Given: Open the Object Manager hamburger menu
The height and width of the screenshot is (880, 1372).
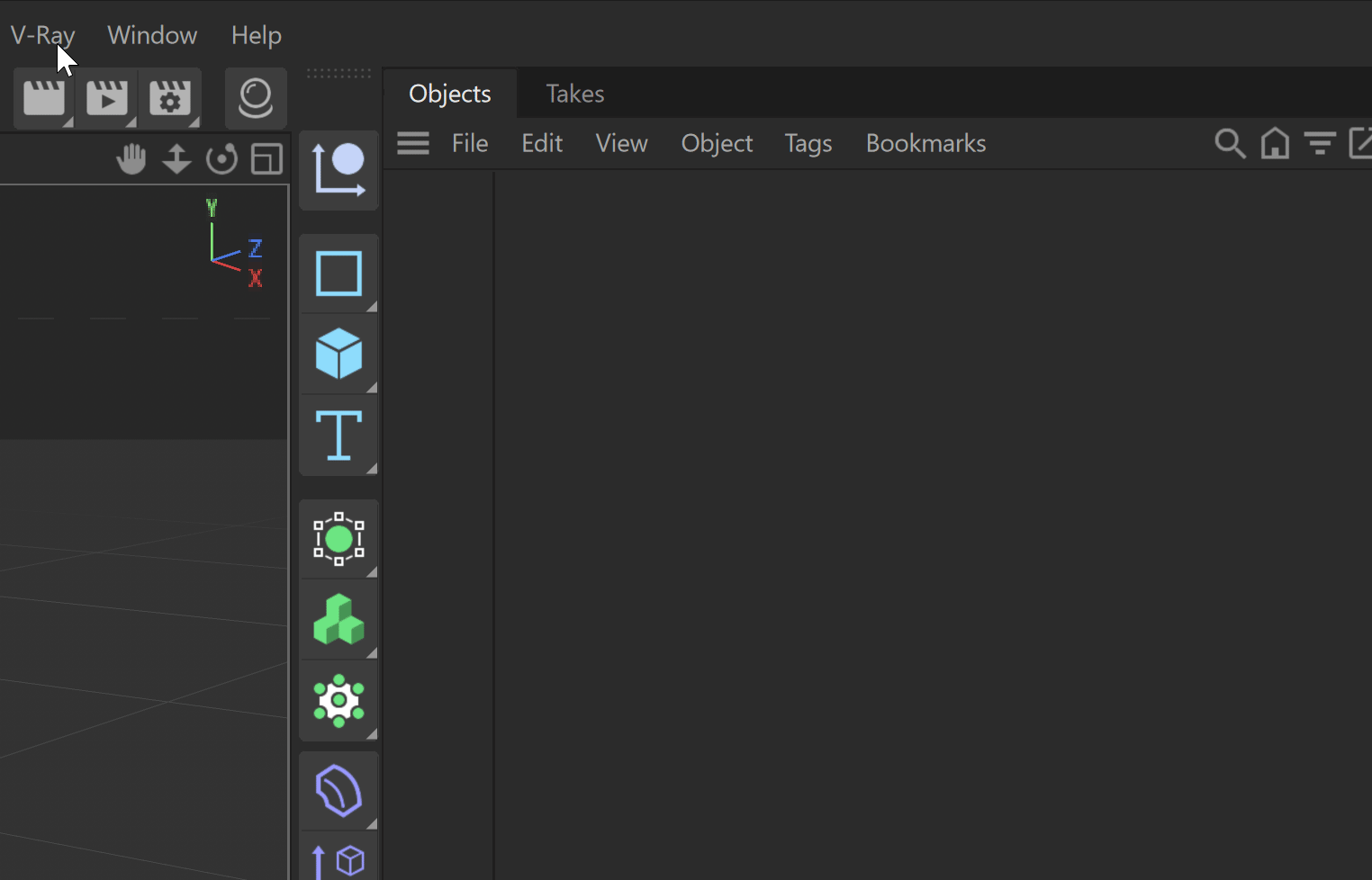Looking at the screenshot, I should pyautogui.click(x=413, y=143).
